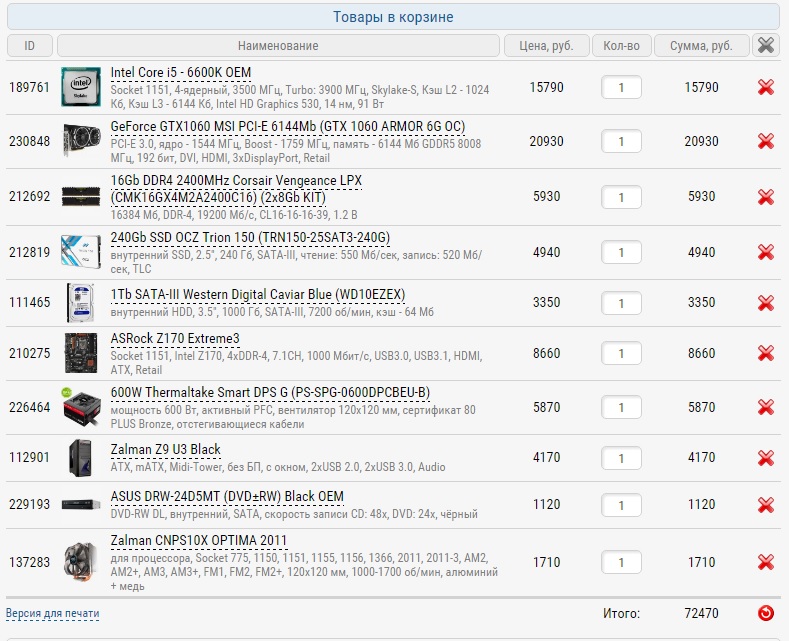789x641 pixels.
Task: Open GeForce GTX1060 MSI PCI-E link
Action: (288, 126)
